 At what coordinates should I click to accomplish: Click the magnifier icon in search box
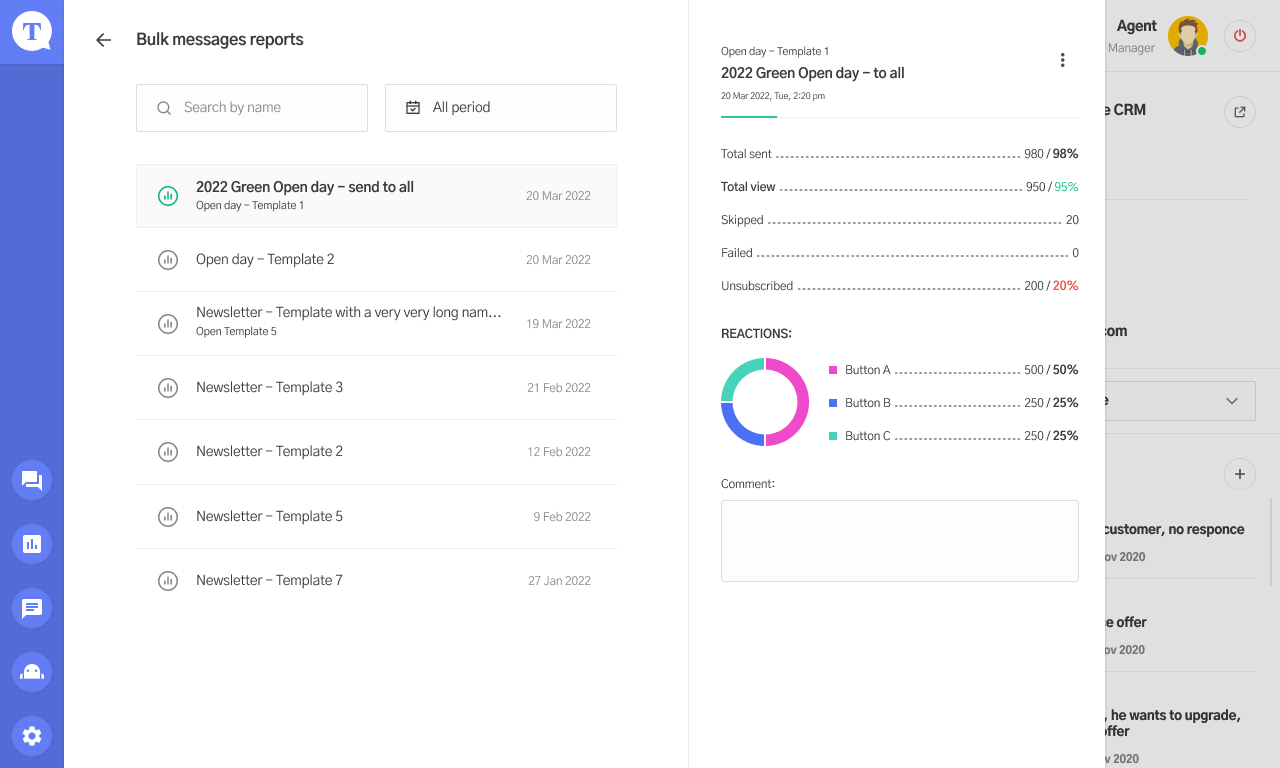point(164,108)
